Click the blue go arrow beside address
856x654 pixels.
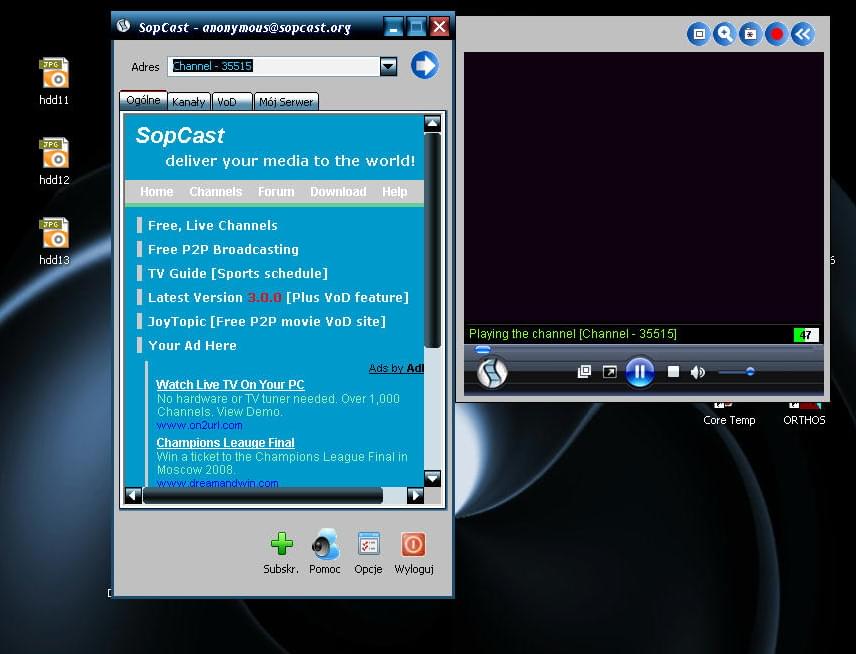point(425,66)
